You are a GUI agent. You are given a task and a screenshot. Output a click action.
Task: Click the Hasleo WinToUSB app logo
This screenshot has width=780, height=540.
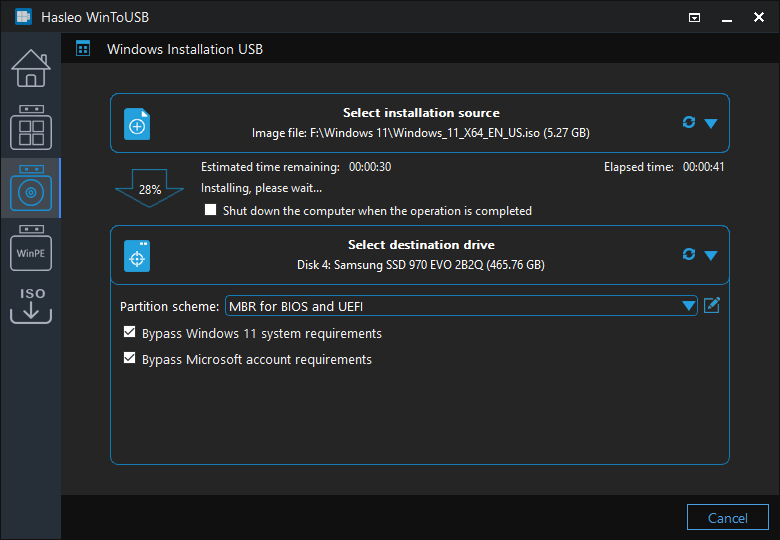click(23, 17)
